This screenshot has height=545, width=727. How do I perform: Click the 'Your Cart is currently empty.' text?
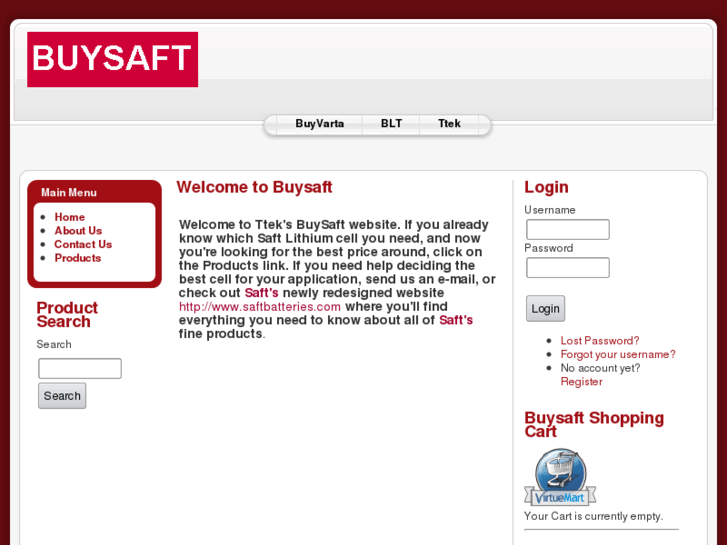(593, 516)
